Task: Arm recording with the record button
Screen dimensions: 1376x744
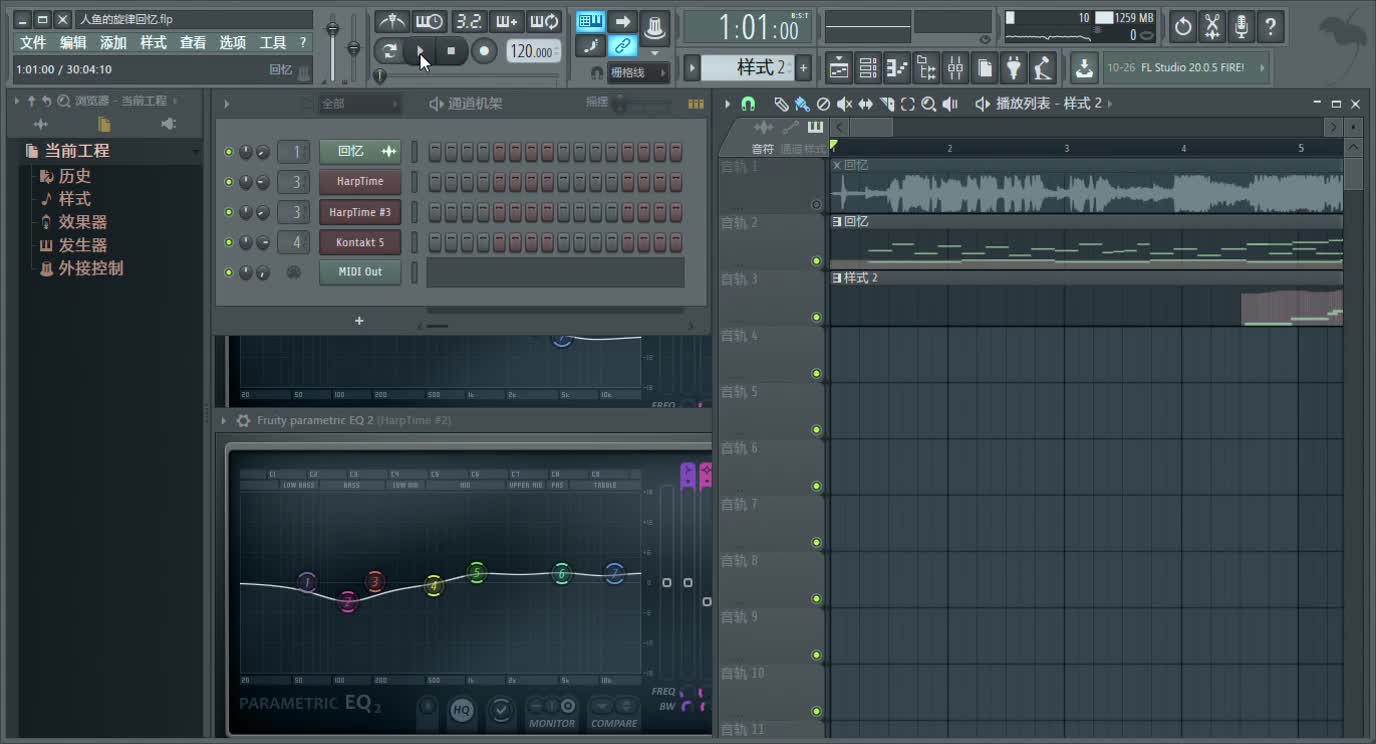Action: click(x=484, y=51)
